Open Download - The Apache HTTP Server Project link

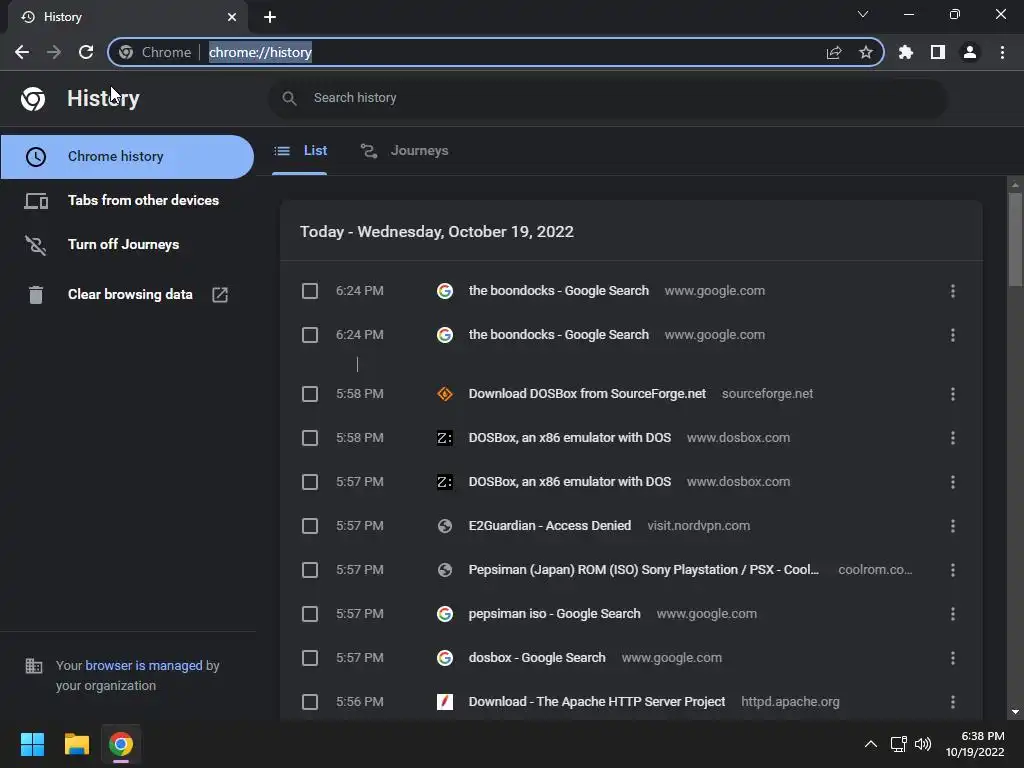pyautogui.click(x=597, y=702)
